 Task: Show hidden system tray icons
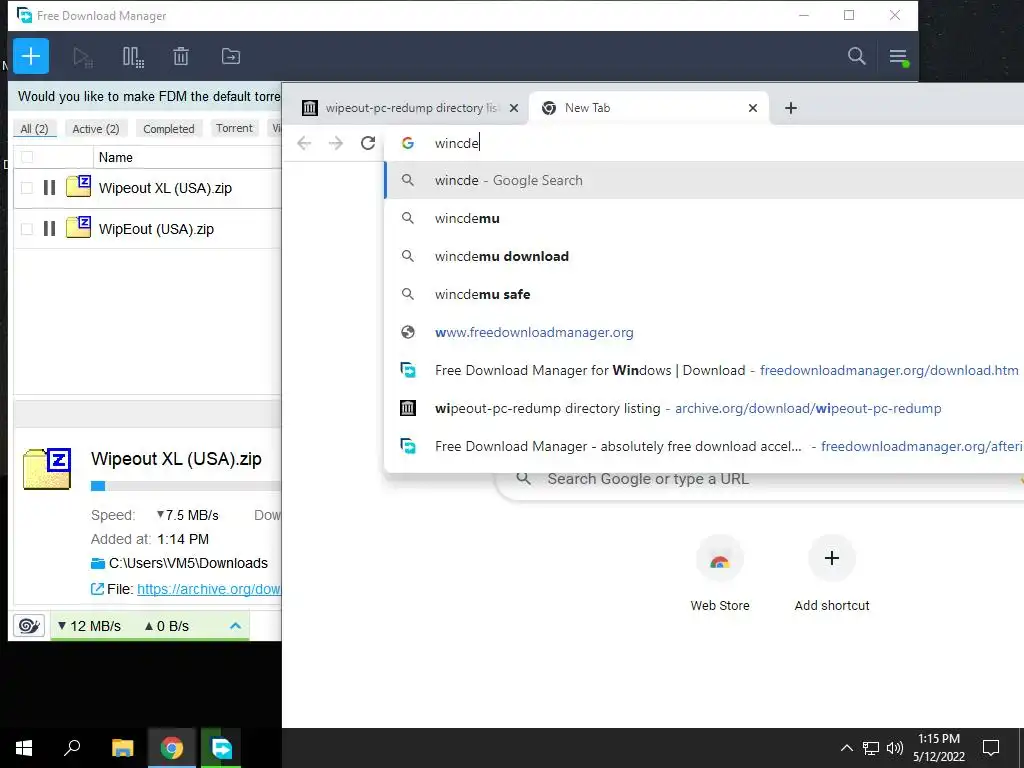[x=846, y=748]
